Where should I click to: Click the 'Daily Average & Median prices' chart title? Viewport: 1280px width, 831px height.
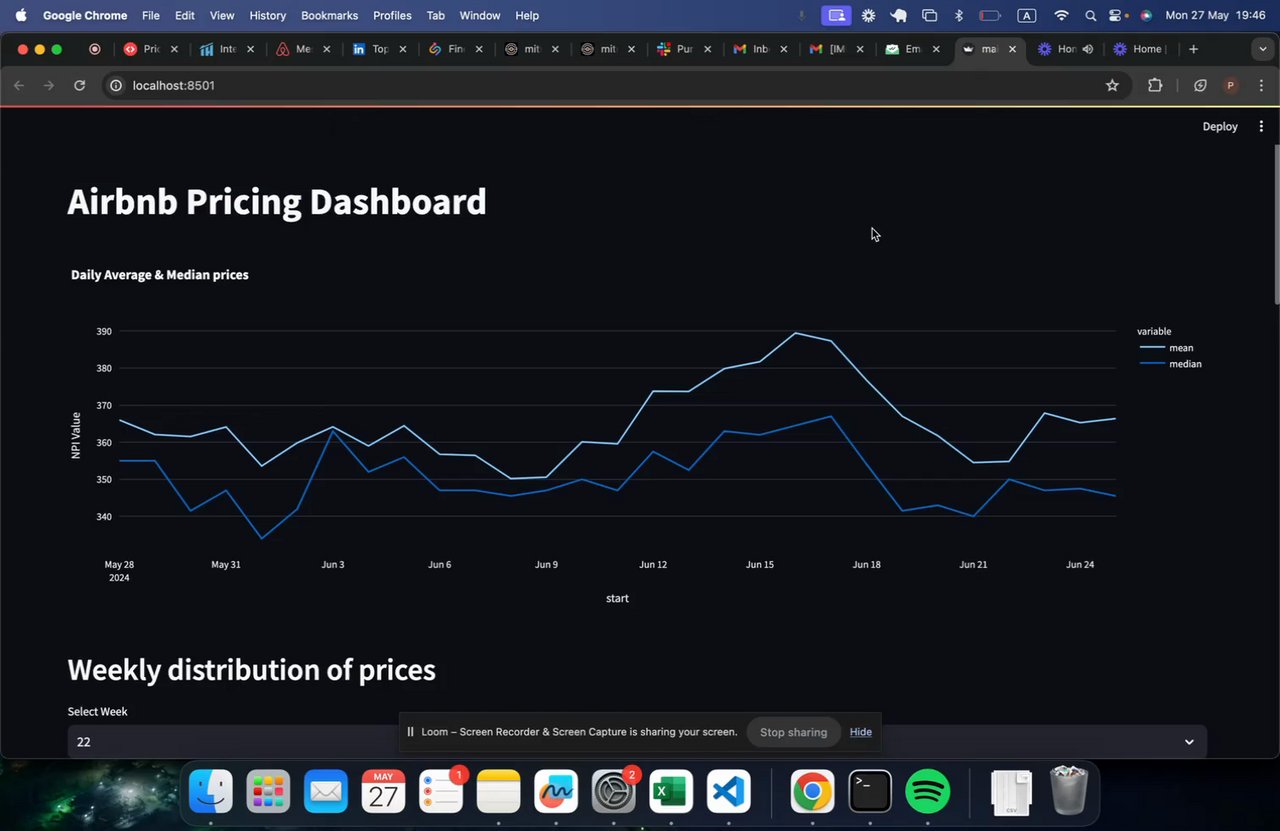[x=160, y=275]
